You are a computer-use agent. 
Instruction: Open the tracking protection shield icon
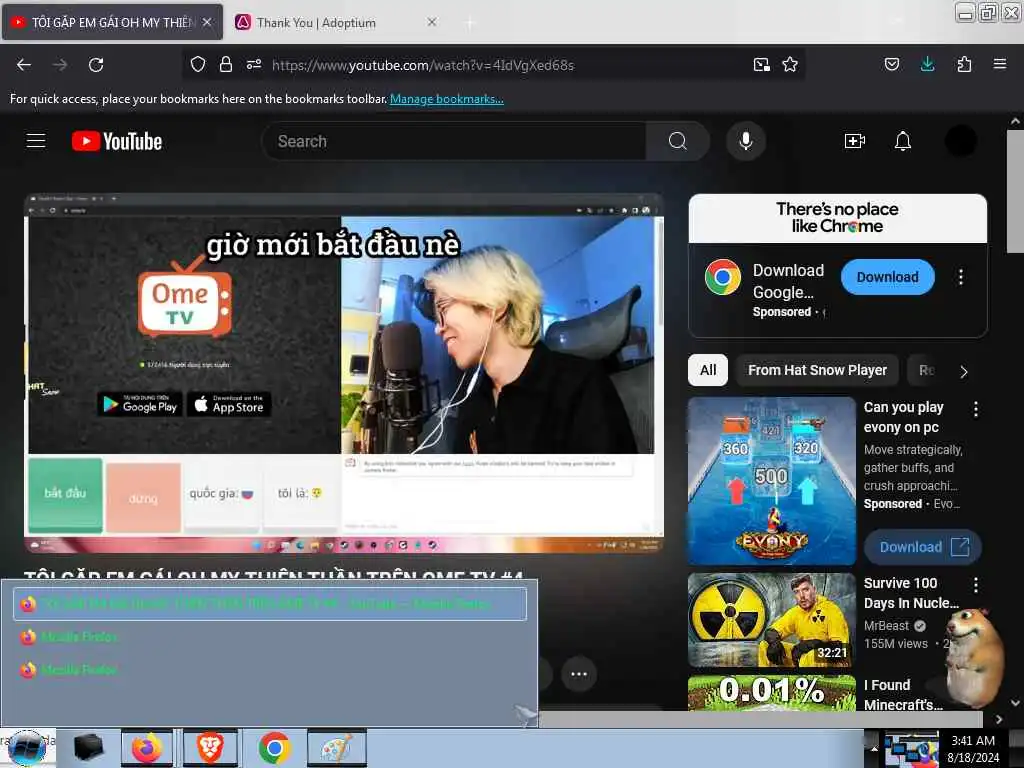tap(198, 64)
